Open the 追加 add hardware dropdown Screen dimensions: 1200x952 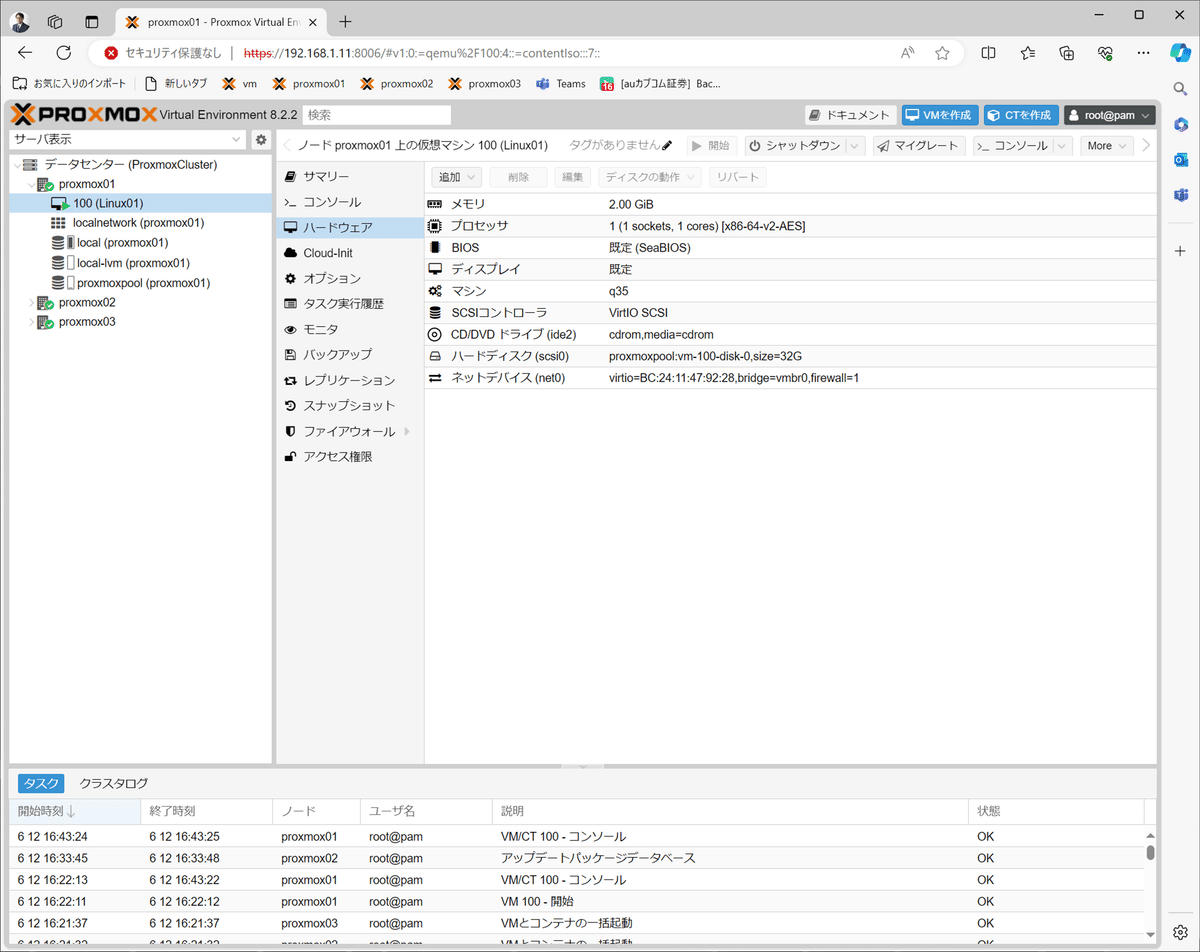(457, 177)
